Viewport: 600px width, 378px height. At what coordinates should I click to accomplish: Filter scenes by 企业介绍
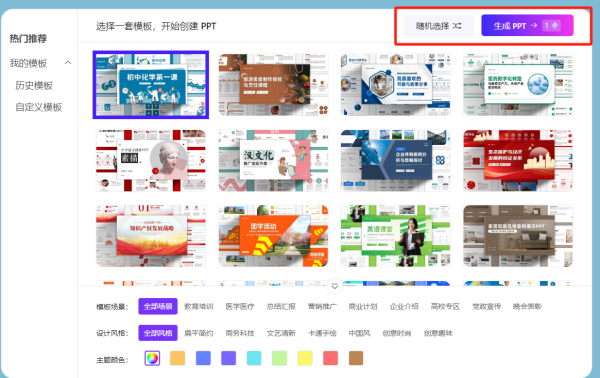click(x=404, y=306)
